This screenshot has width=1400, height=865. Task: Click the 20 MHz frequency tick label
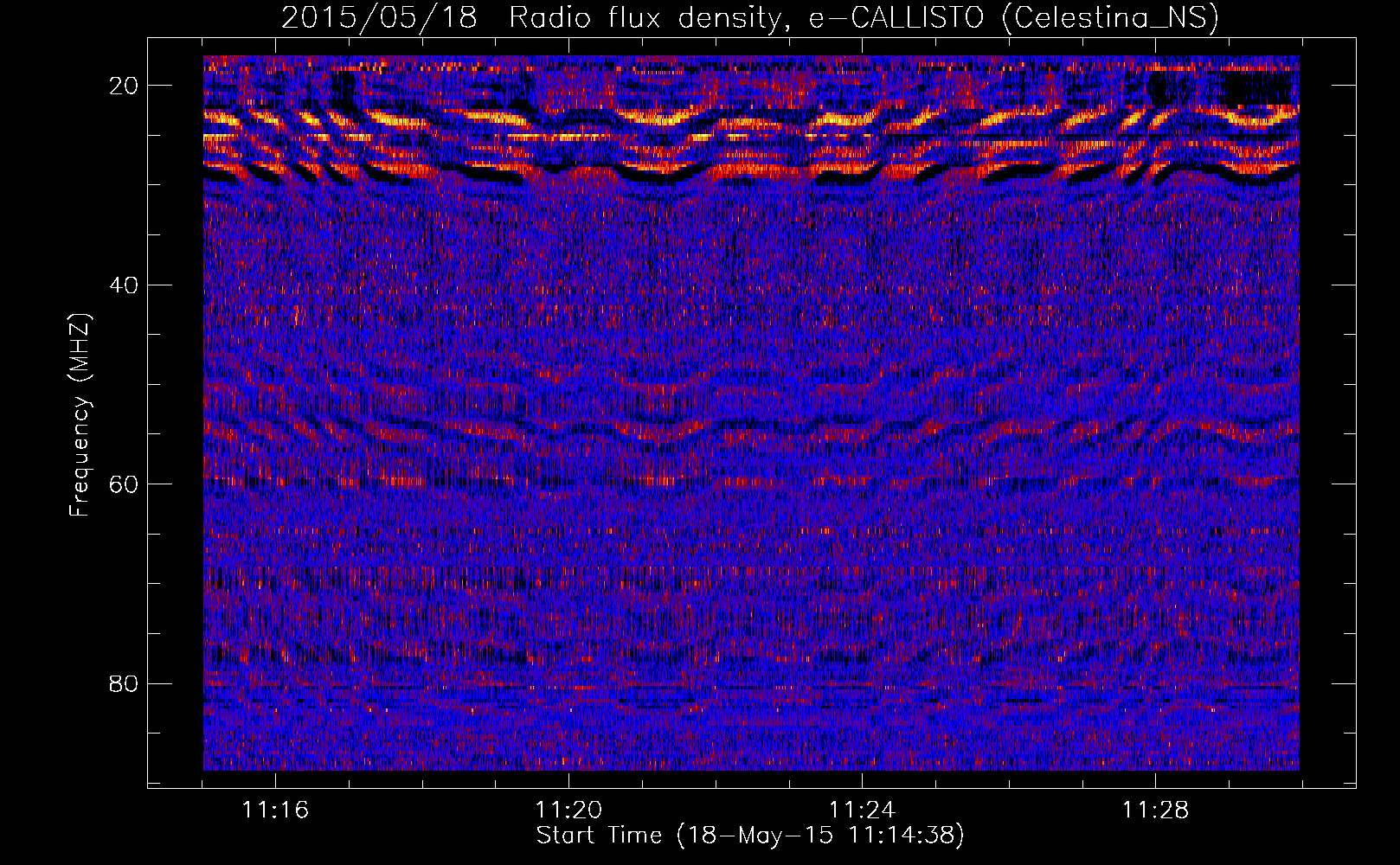(125, 86)
